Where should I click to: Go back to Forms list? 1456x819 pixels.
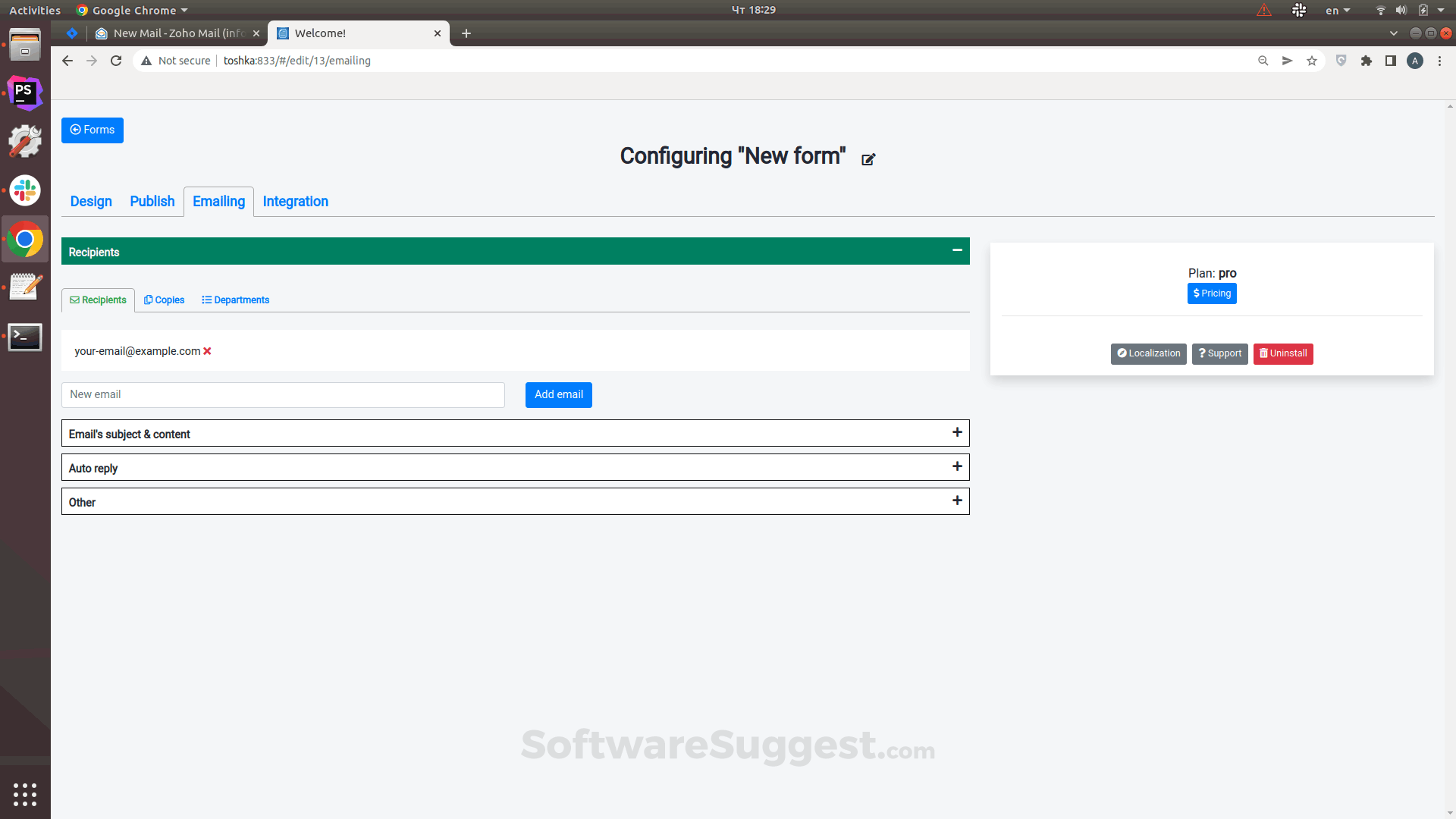coord(93,130)
